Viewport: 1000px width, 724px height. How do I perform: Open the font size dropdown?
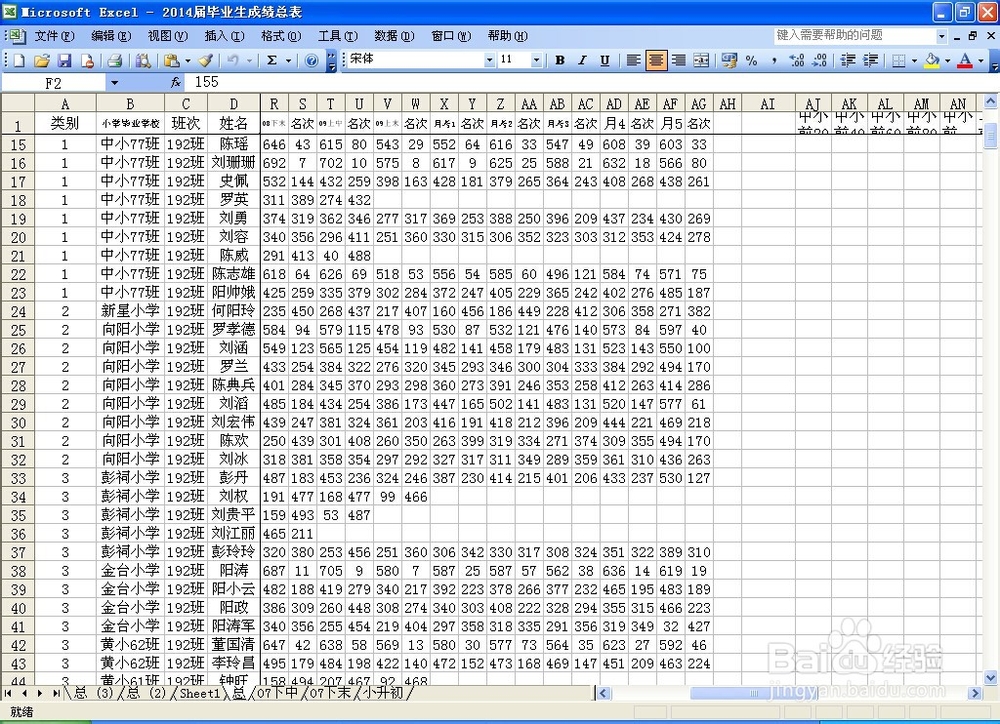tap(538, 60)
